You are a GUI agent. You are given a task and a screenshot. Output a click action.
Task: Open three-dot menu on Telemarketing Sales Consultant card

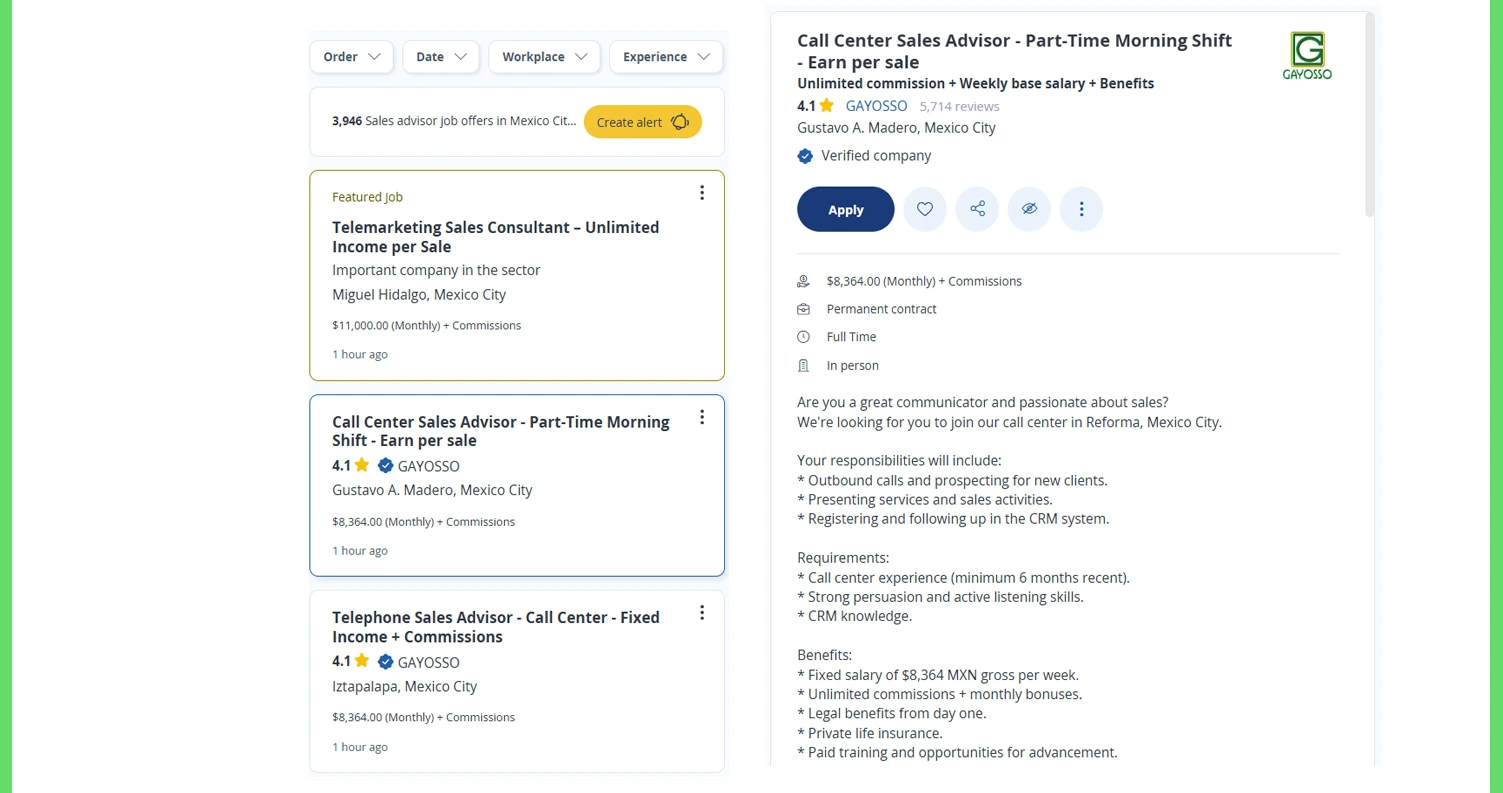[x=702, y=193]
